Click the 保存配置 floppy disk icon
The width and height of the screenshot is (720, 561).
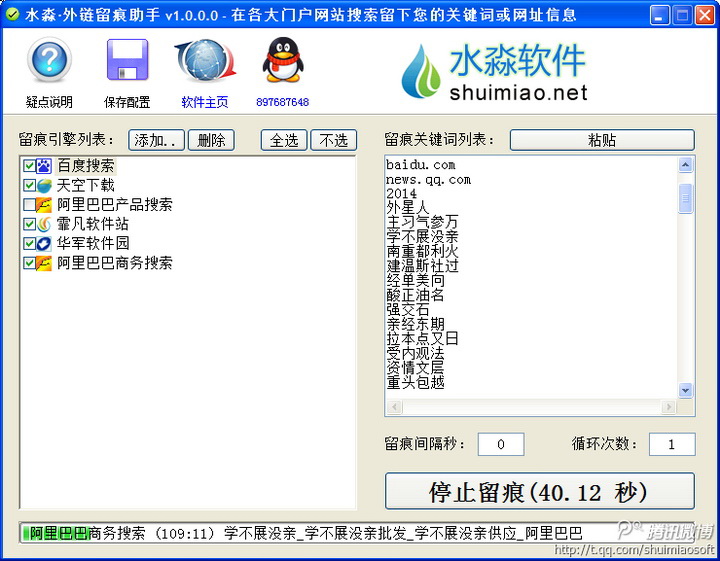[x=127, y=60]
